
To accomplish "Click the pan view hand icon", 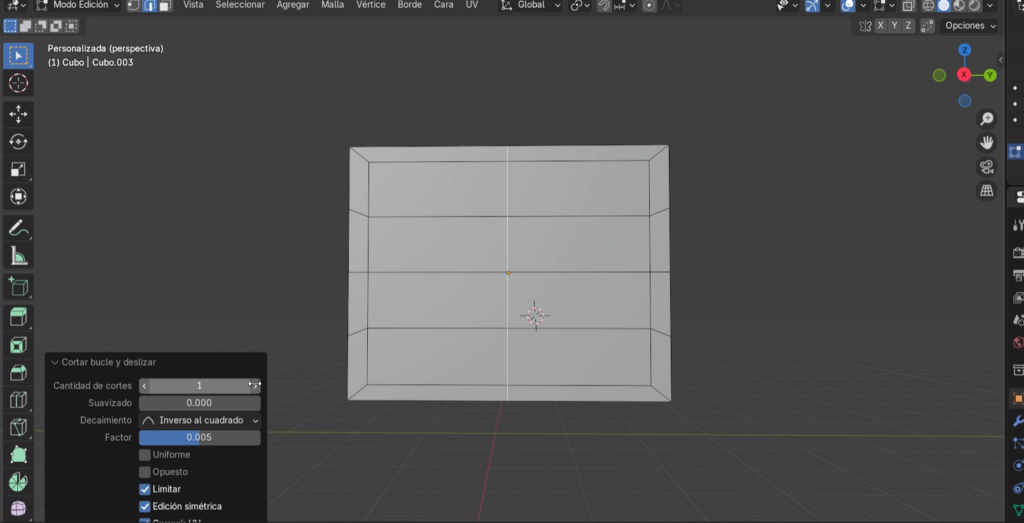I will pos(986,142).
